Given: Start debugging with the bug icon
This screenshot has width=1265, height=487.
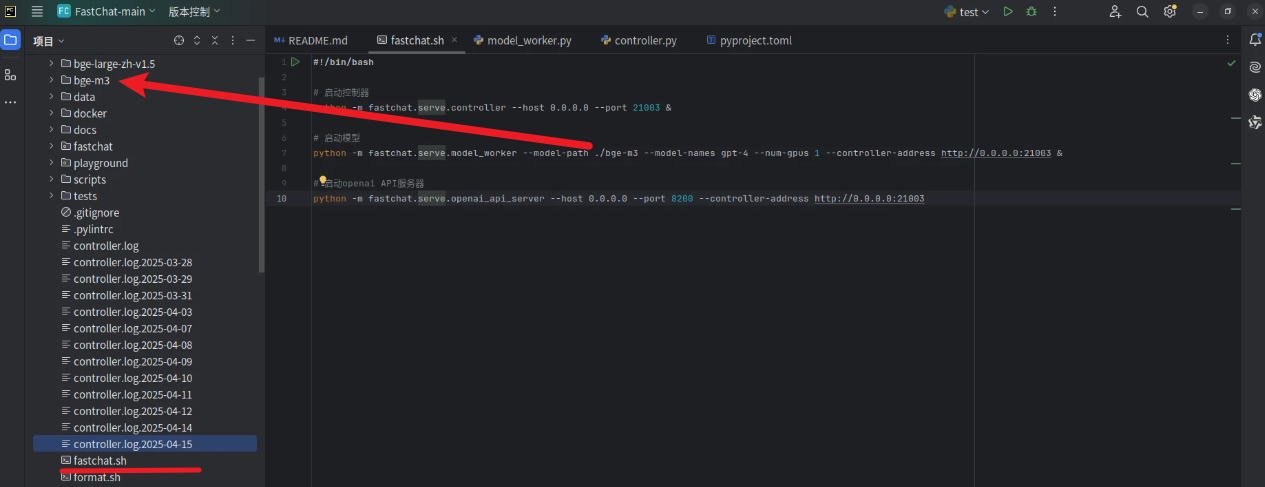Looking at the screenshot, I should click(x=1031, y=12).
